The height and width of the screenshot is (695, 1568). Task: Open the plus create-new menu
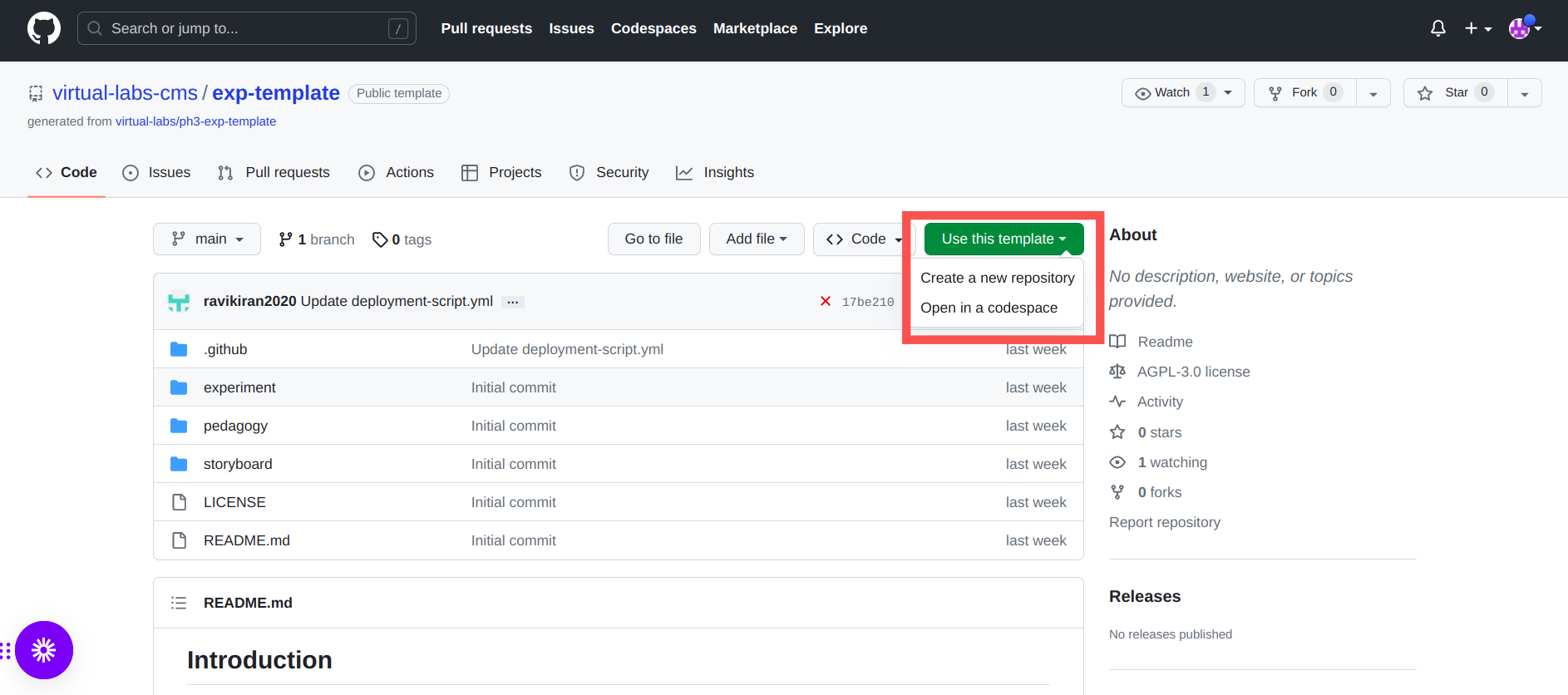1478,28
